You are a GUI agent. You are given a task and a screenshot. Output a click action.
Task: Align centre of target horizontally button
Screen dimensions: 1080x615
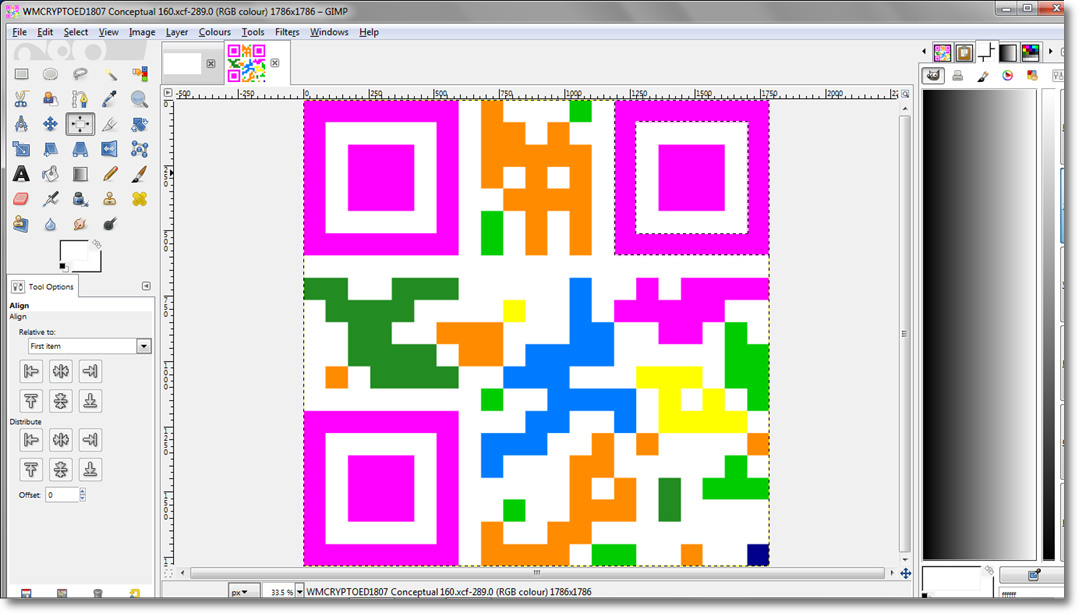61,371
